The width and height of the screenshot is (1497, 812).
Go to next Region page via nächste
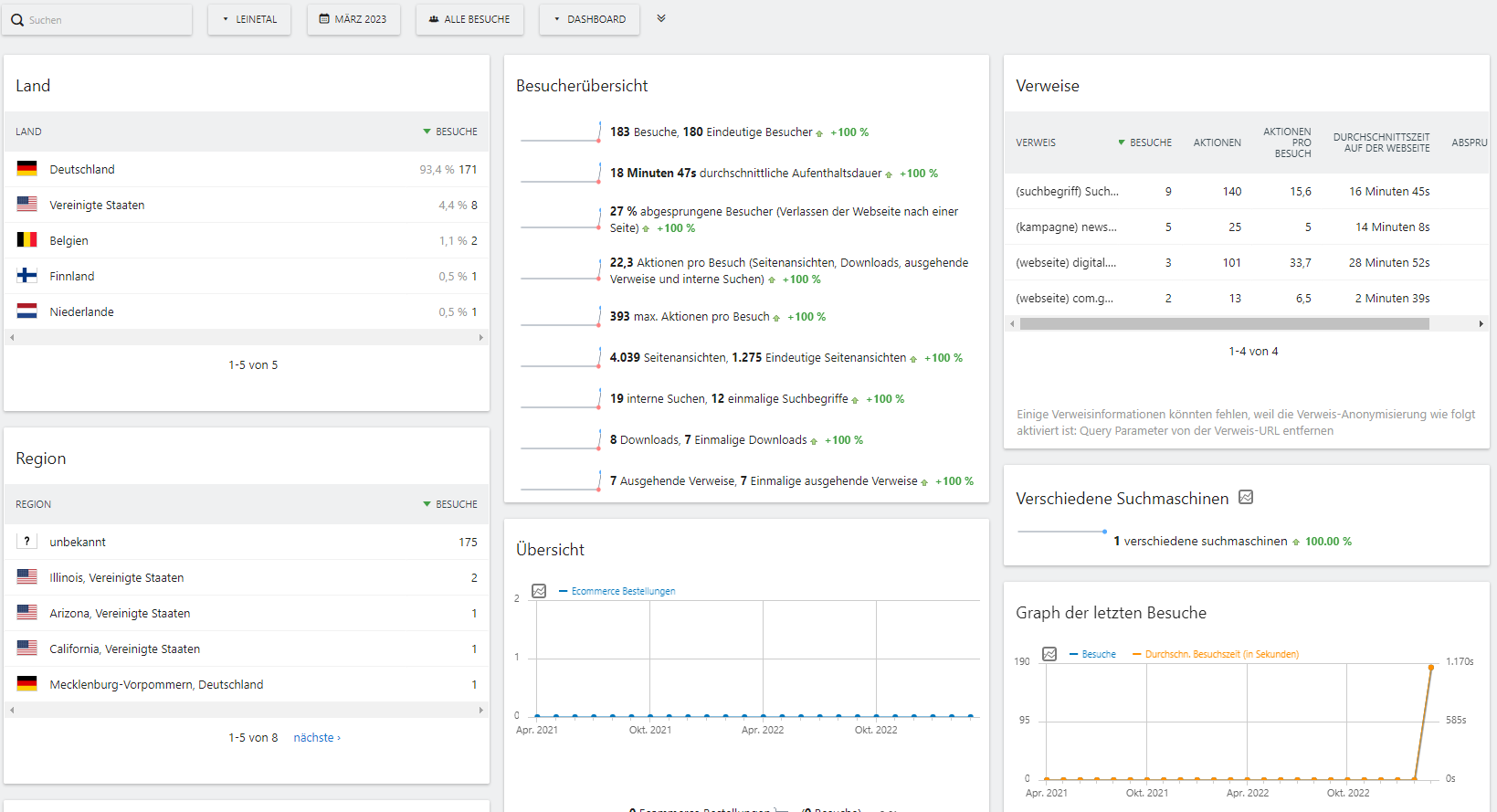click(x=317, y=737)
